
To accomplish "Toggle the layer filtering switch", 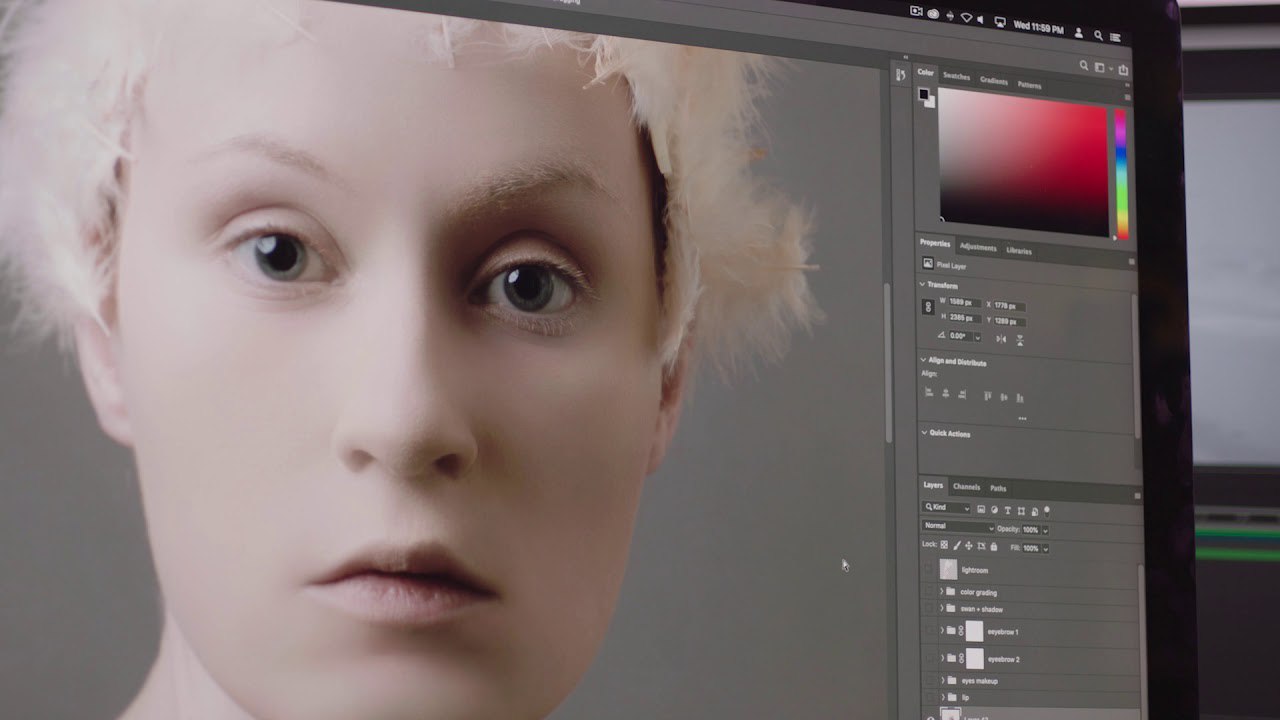I will 1046,510.
